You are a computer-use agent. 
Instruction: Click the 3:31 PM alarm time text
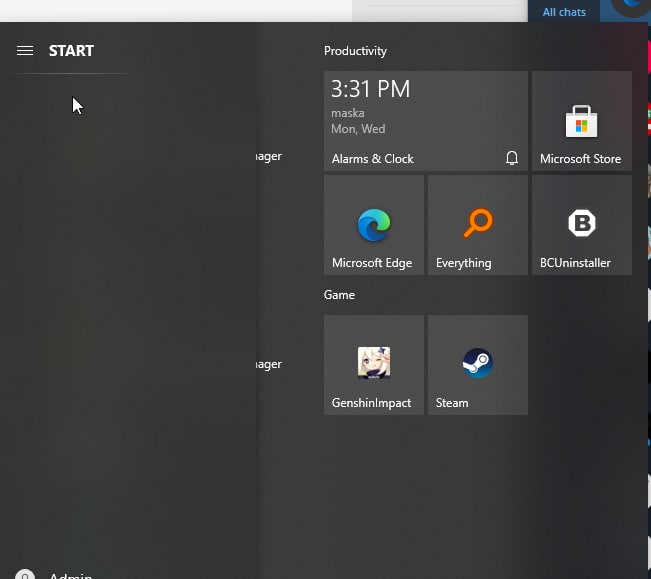(x=370, y=89)
